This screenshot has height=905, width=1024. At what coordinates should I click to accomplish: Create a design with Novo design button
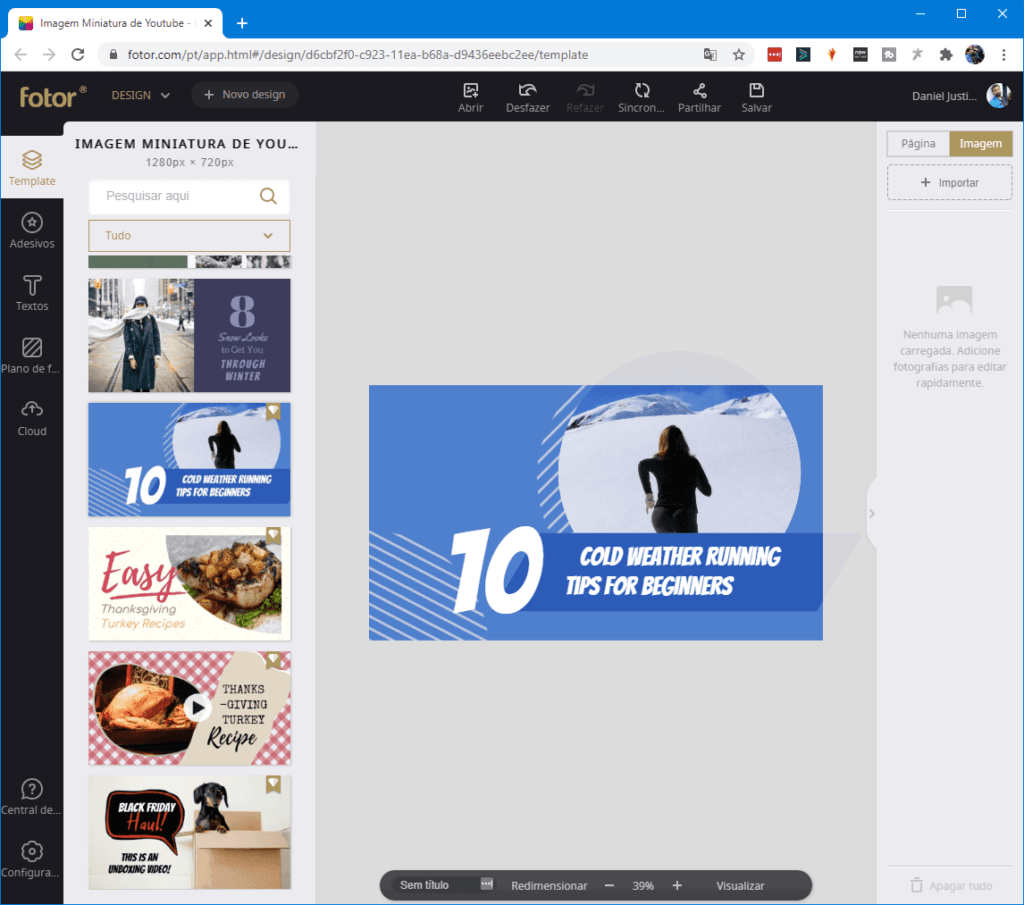tap(244, 95)
